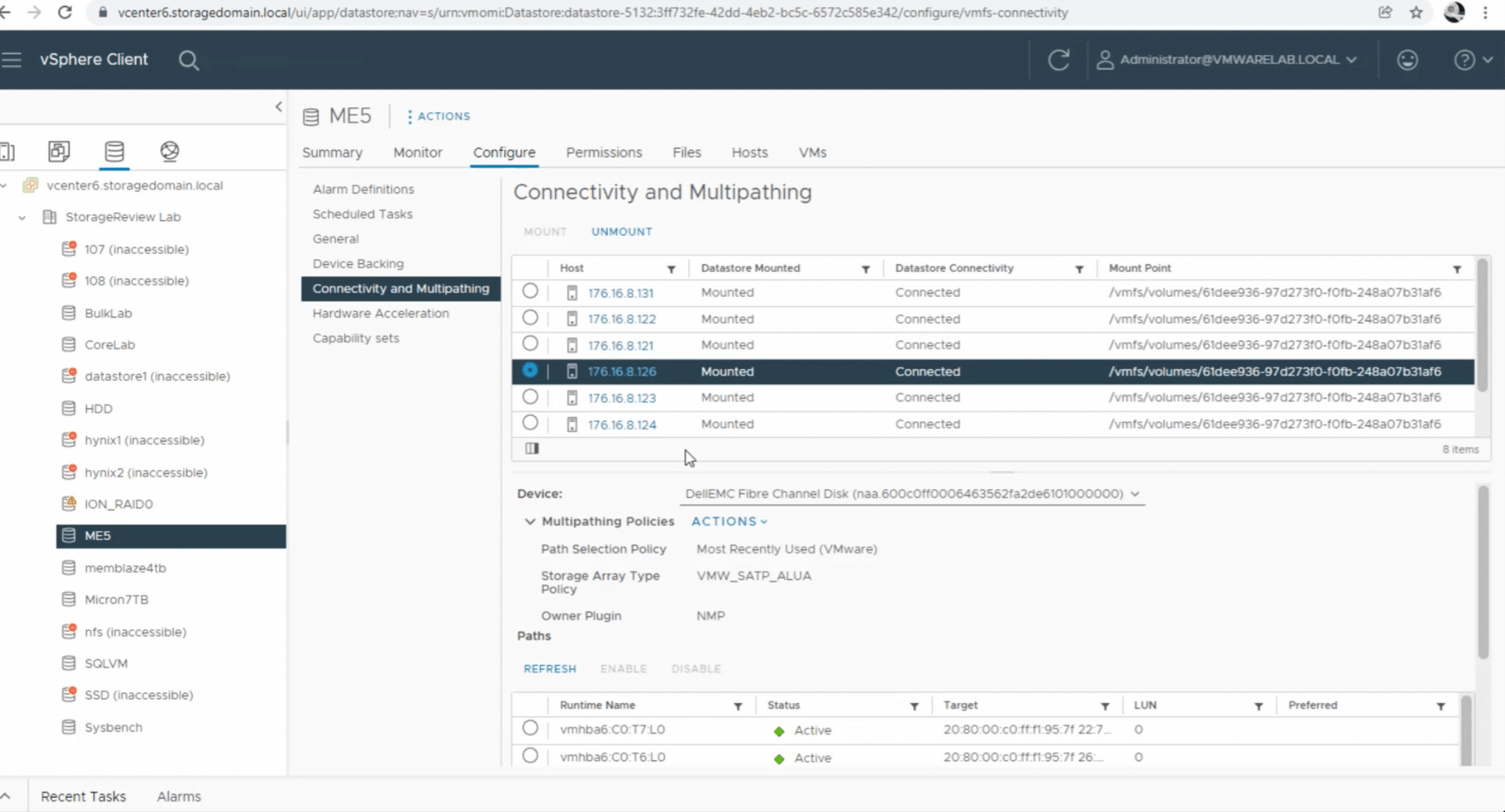Image resolution: width=1505 pixels, height=812 pixels.
Task: Switch to the VMs tab
Action: [x=813, y=153]
